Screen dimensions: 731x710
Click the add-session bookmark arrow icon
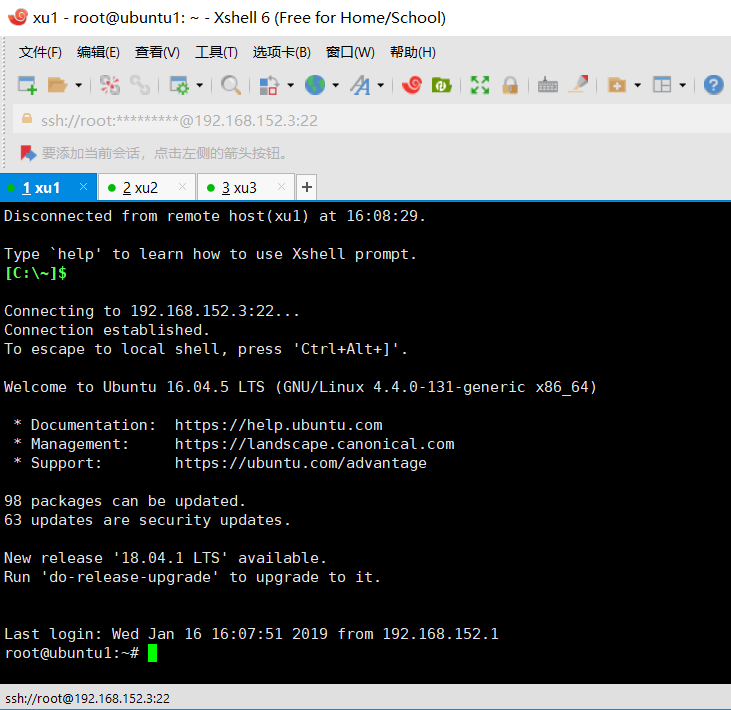click(x=28, y=153)
